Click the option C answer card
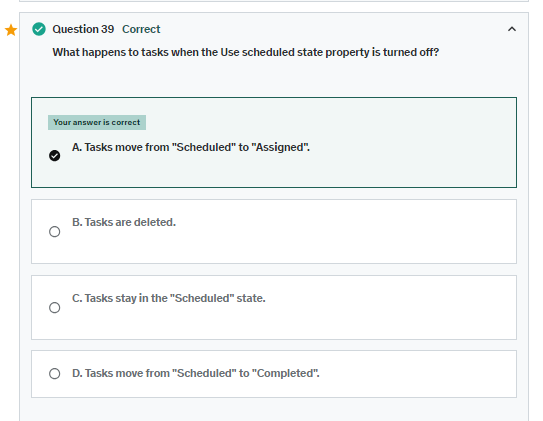This screenshot has height=421, width=543. coord(274,307)
